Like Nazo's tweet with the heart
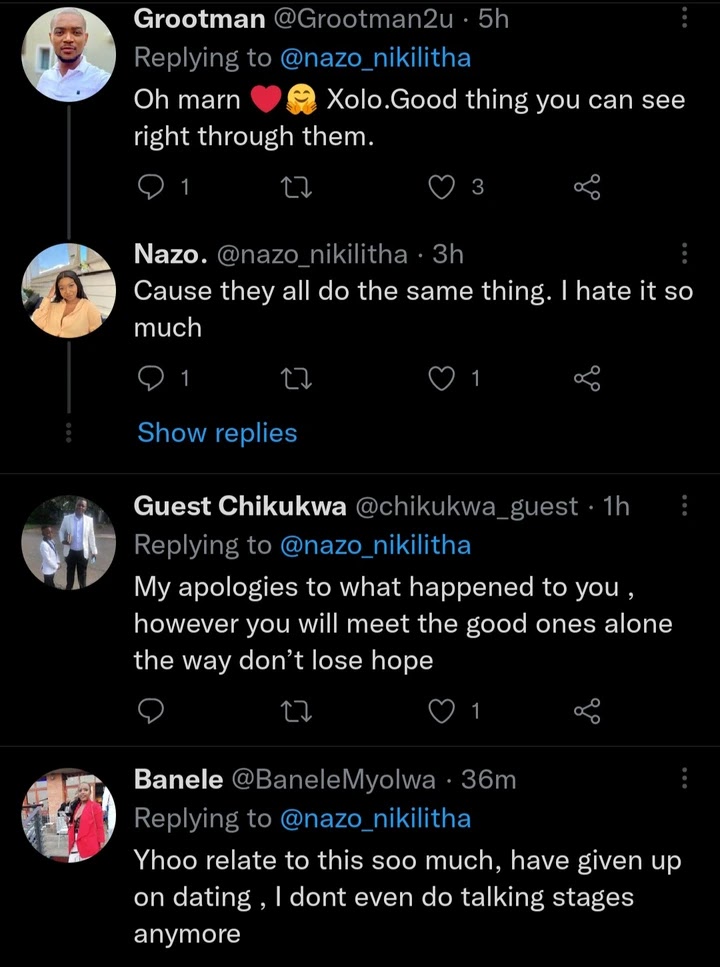This screenshot has width=720, height=967. point(441,378)
